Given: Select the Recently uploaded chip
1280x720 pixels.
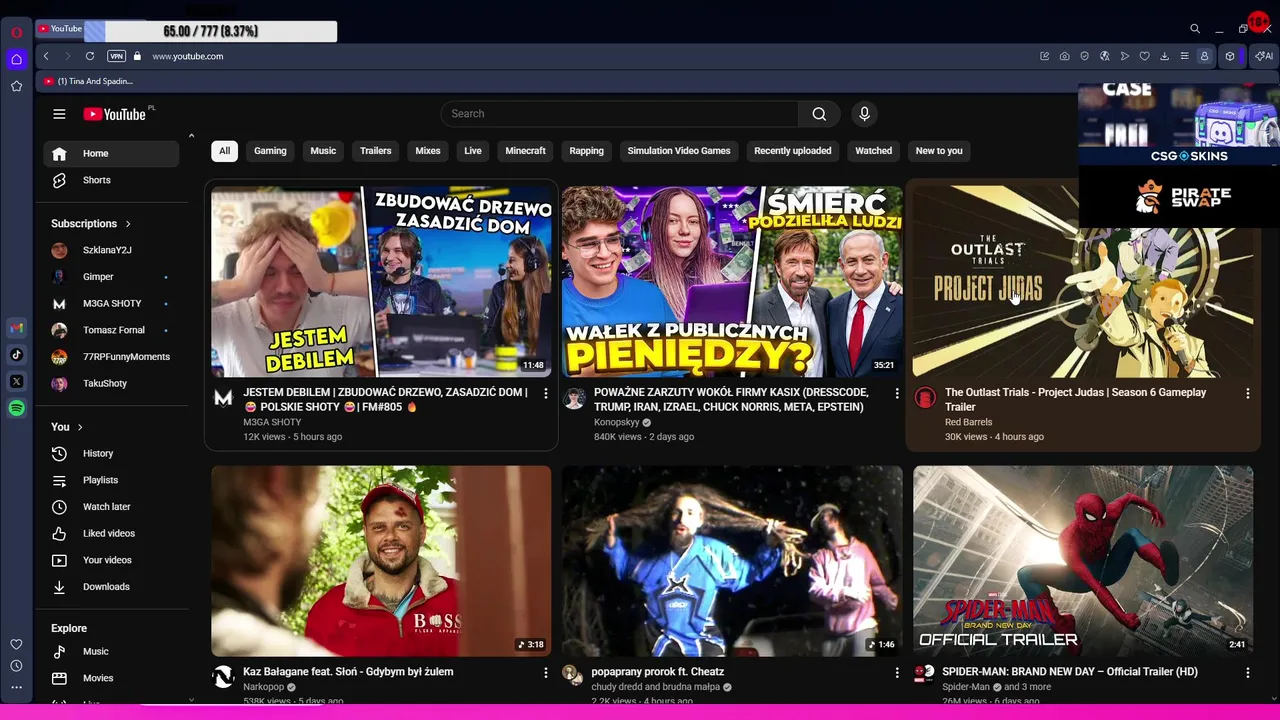Looking at the screenshot, I should 792,151.
